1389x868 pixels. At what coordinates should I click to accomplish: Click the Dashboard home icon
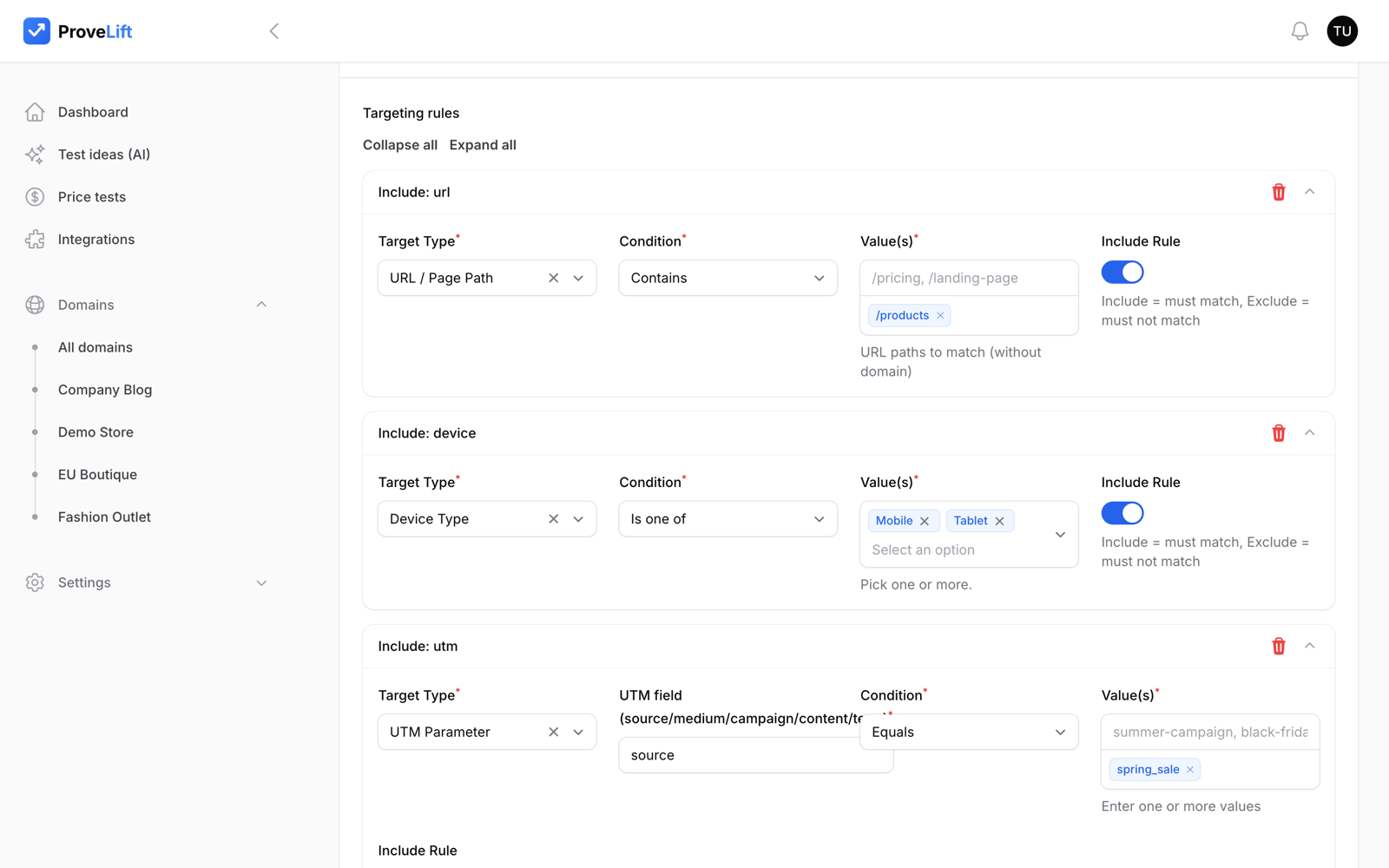[x=35, y=112]
